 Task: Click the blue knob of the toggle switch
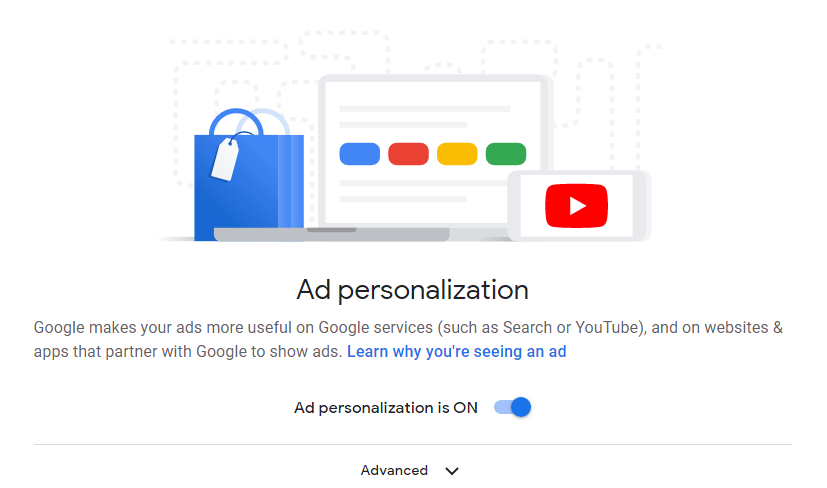pyautogui.click(x=521, y=407)
